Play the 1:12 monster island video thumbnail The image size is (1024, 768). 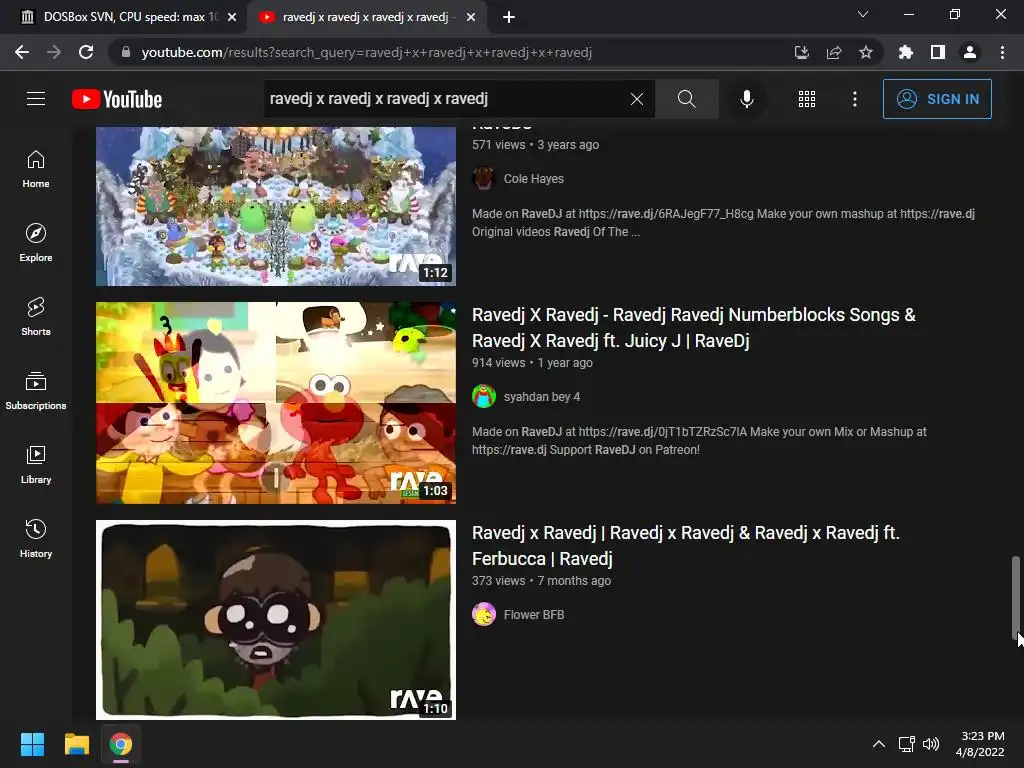click(276, 206)
